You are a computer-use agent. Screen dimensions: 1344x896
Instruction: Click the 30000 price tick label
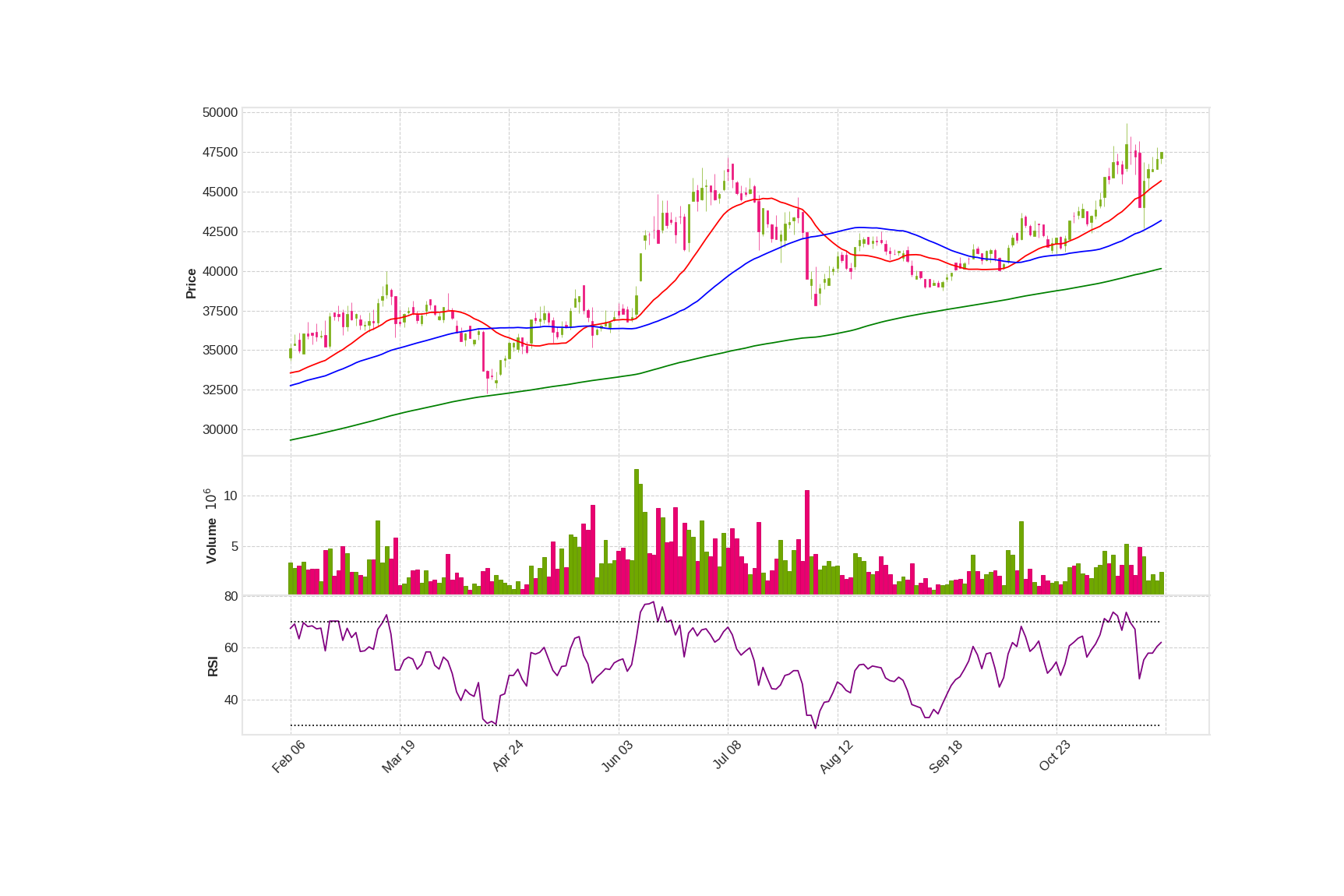point(220,430)
